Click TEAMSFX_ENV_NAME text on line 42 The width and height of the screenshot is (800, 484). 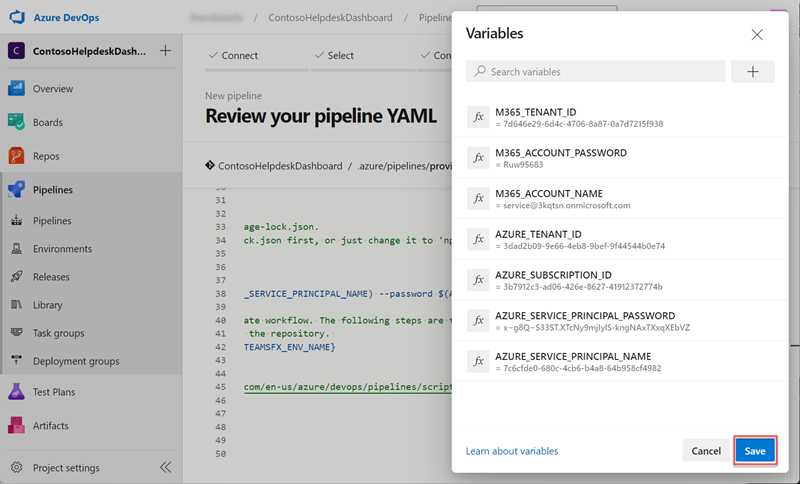click(289, 347)
